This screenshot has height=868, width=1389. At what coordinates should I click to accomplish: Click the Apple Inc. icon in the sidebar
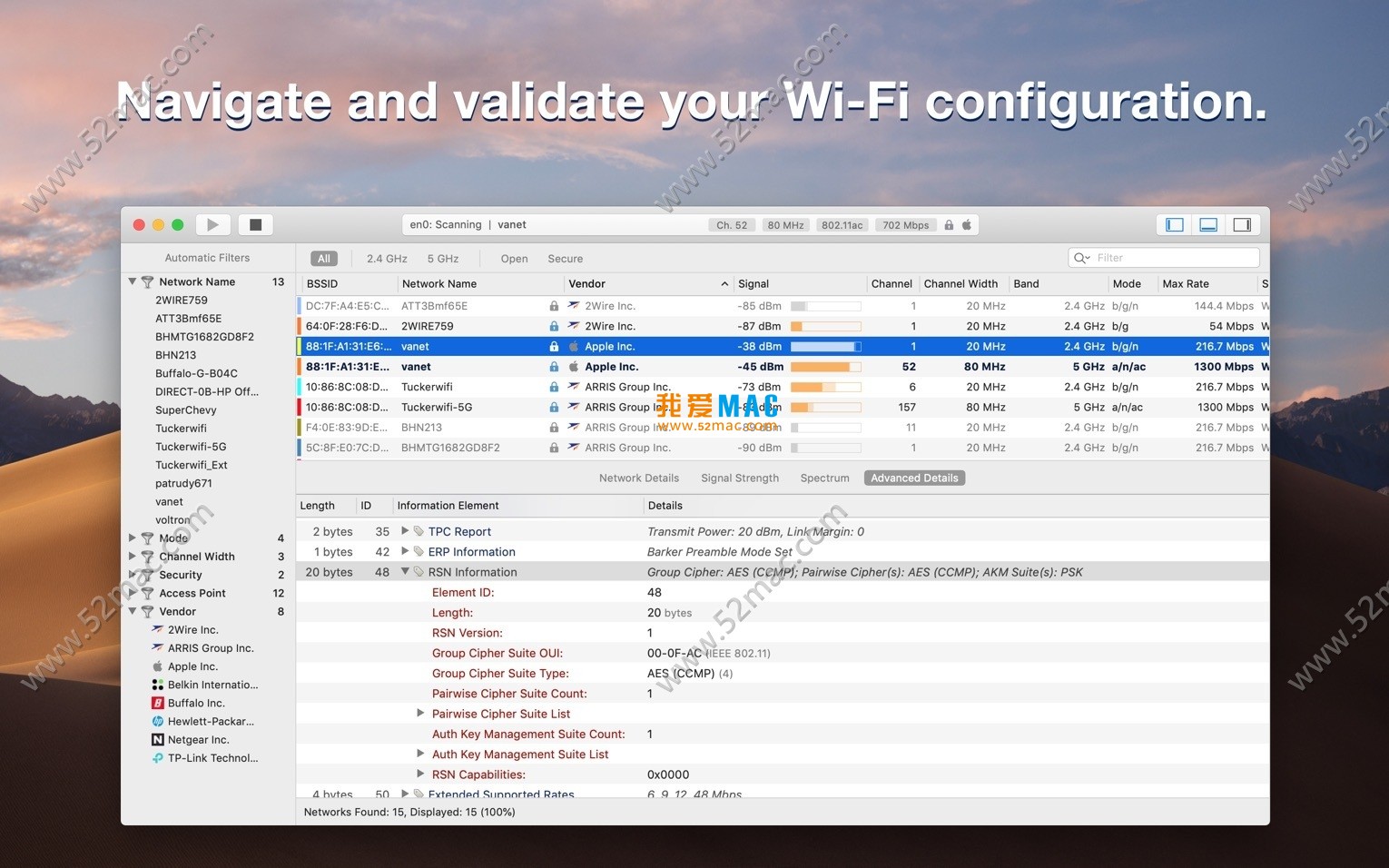click(158, 666)
